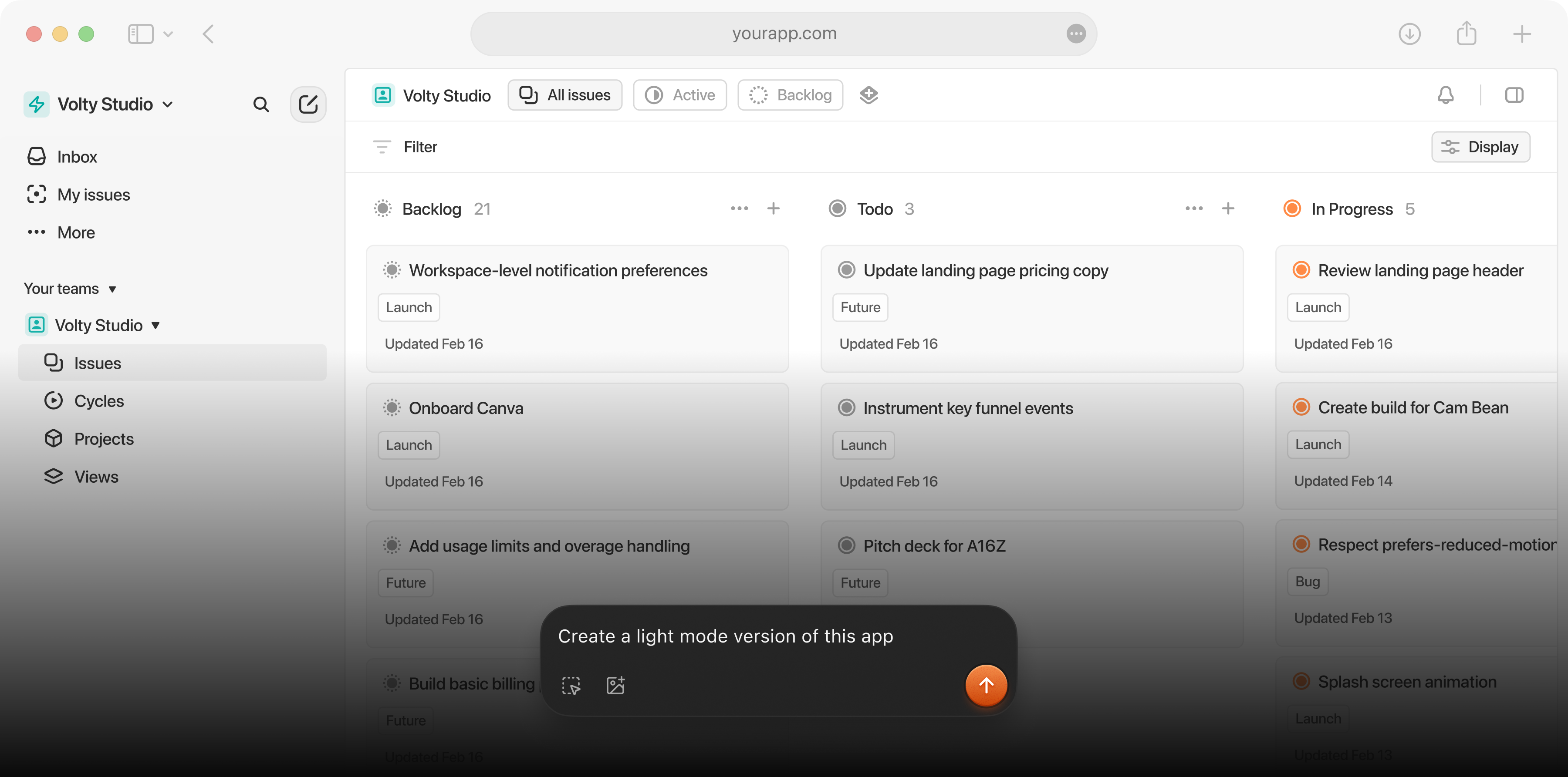Click the layered views icon beside Backlog tab
Image resolution: width=1568 pixels, height=777 pixels.
pos(868,95)
